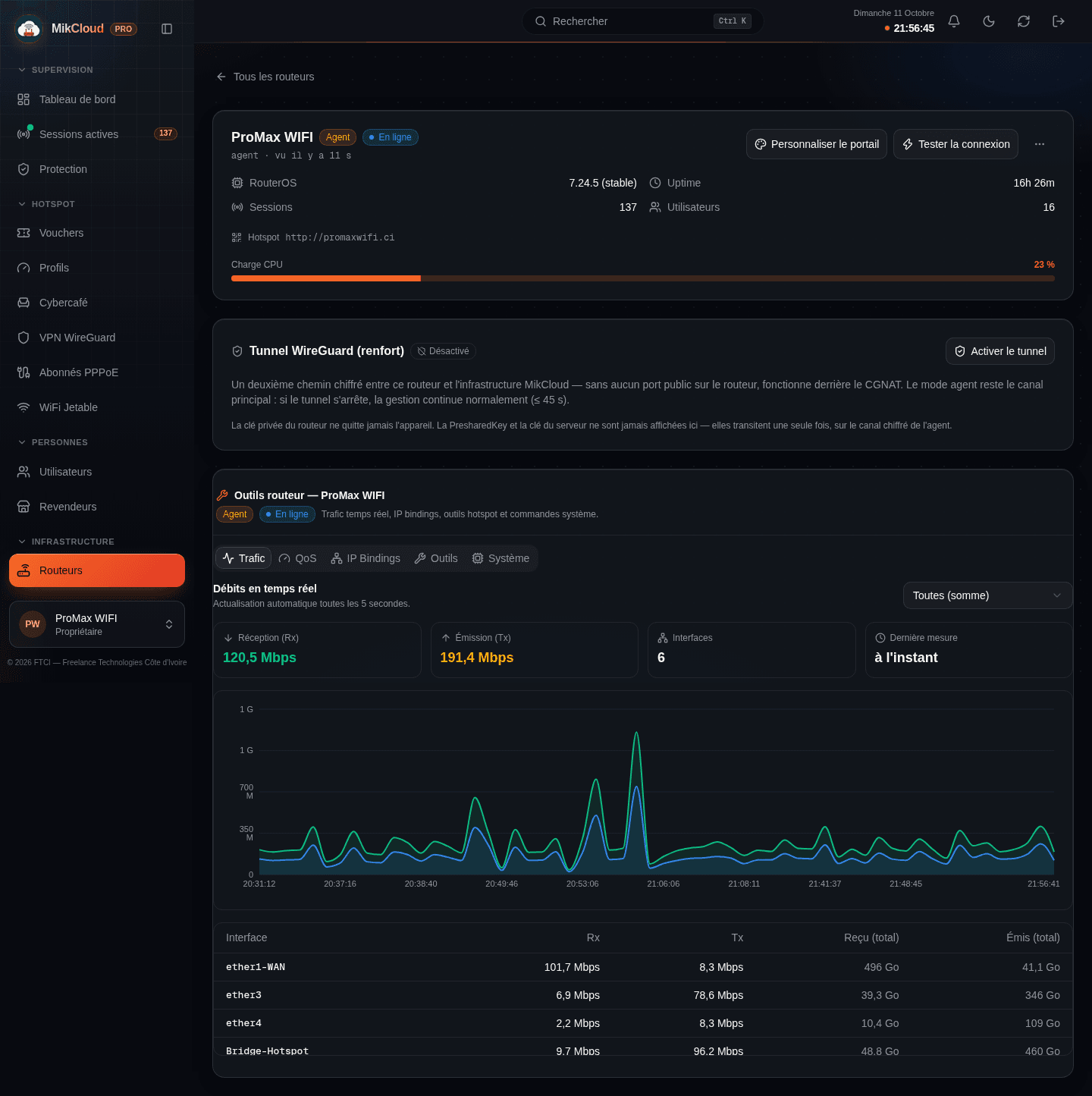Open Tableau de bord in sidebar

click(x=97, y=99)
